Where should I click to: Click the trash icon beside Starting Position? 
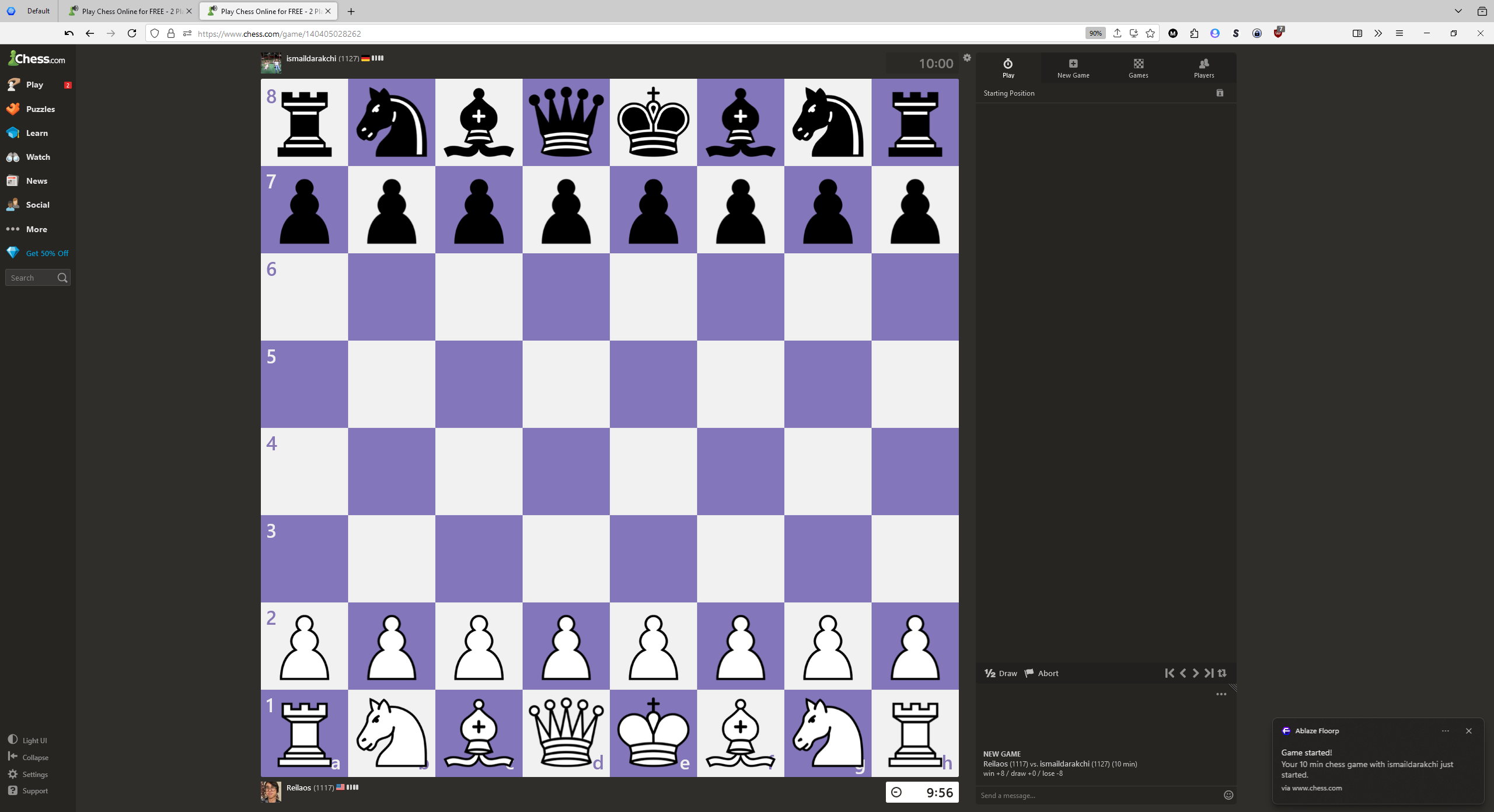click(x=1220, y=93)
